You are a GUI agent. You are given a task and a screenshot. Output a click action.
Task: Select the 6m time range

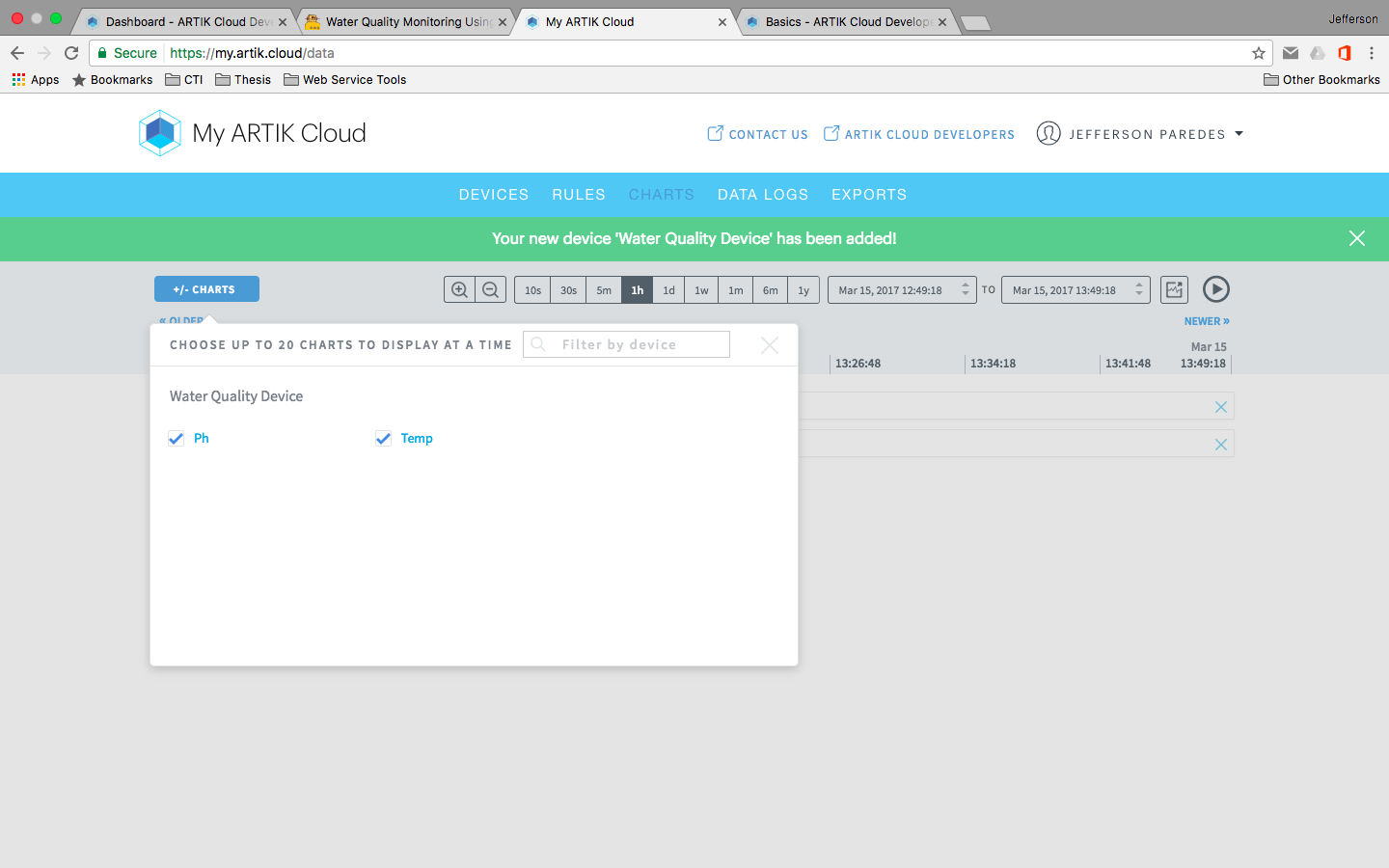click(770, 289)
